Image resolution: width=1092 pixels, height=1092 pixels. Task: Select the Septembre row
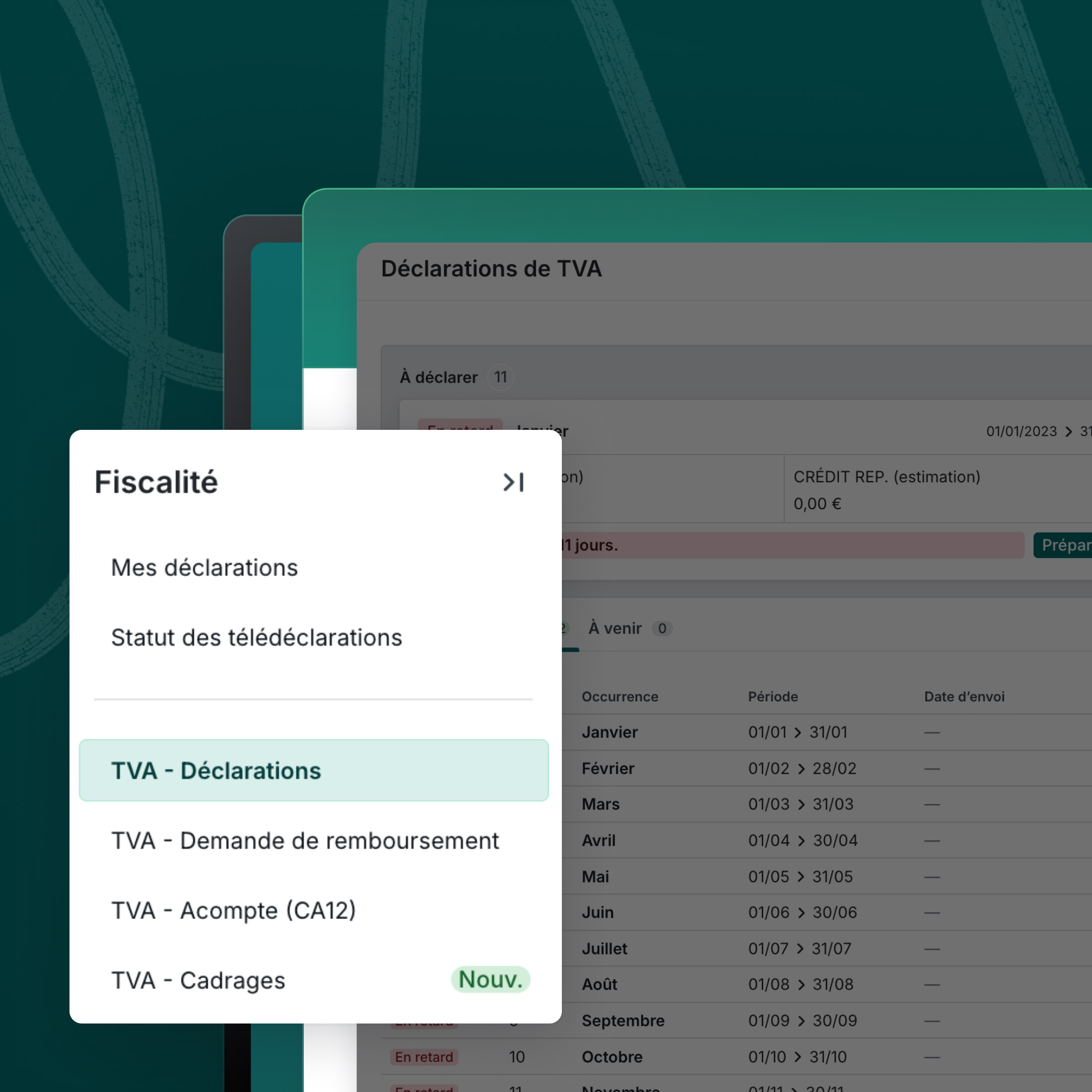point(827,1020)
